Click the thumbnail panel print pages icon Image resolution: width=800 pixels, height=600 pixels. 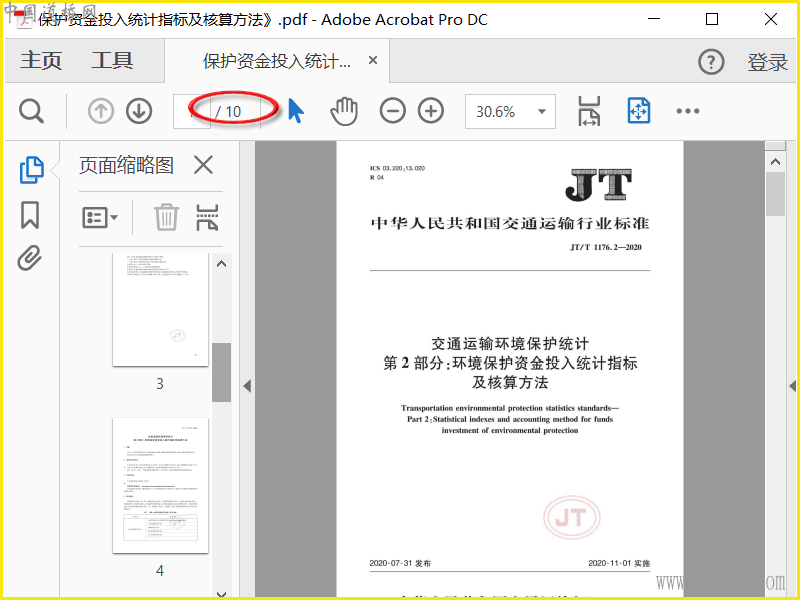tap(207, 217)
